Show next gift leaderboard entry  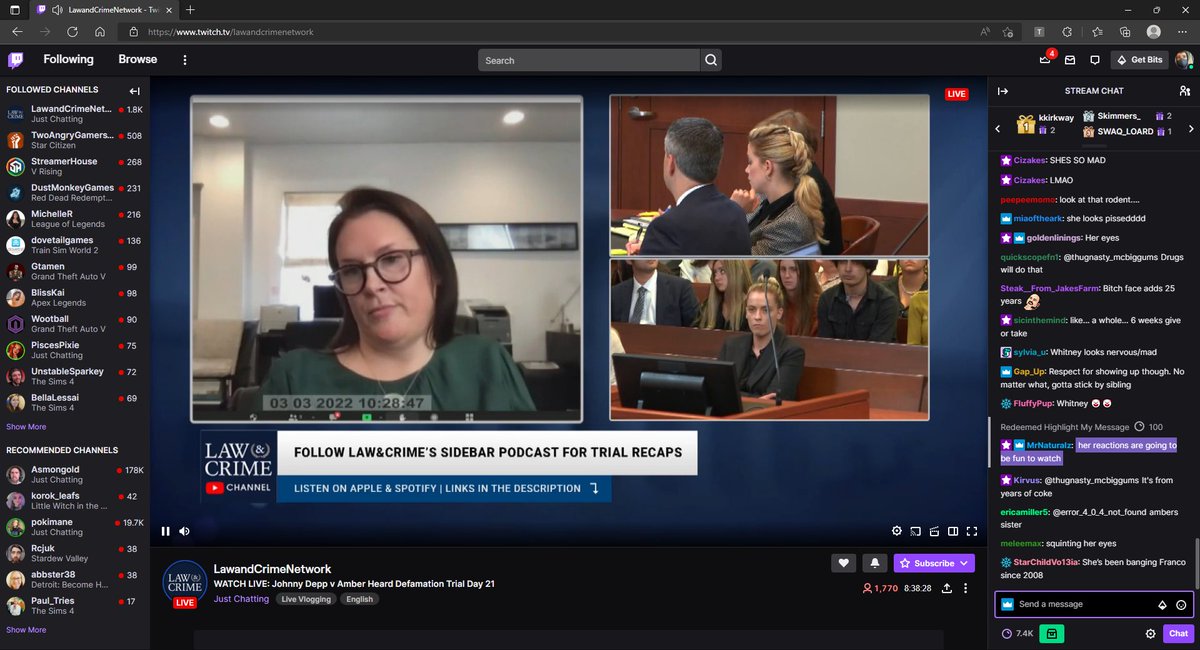pos(1190,129)
